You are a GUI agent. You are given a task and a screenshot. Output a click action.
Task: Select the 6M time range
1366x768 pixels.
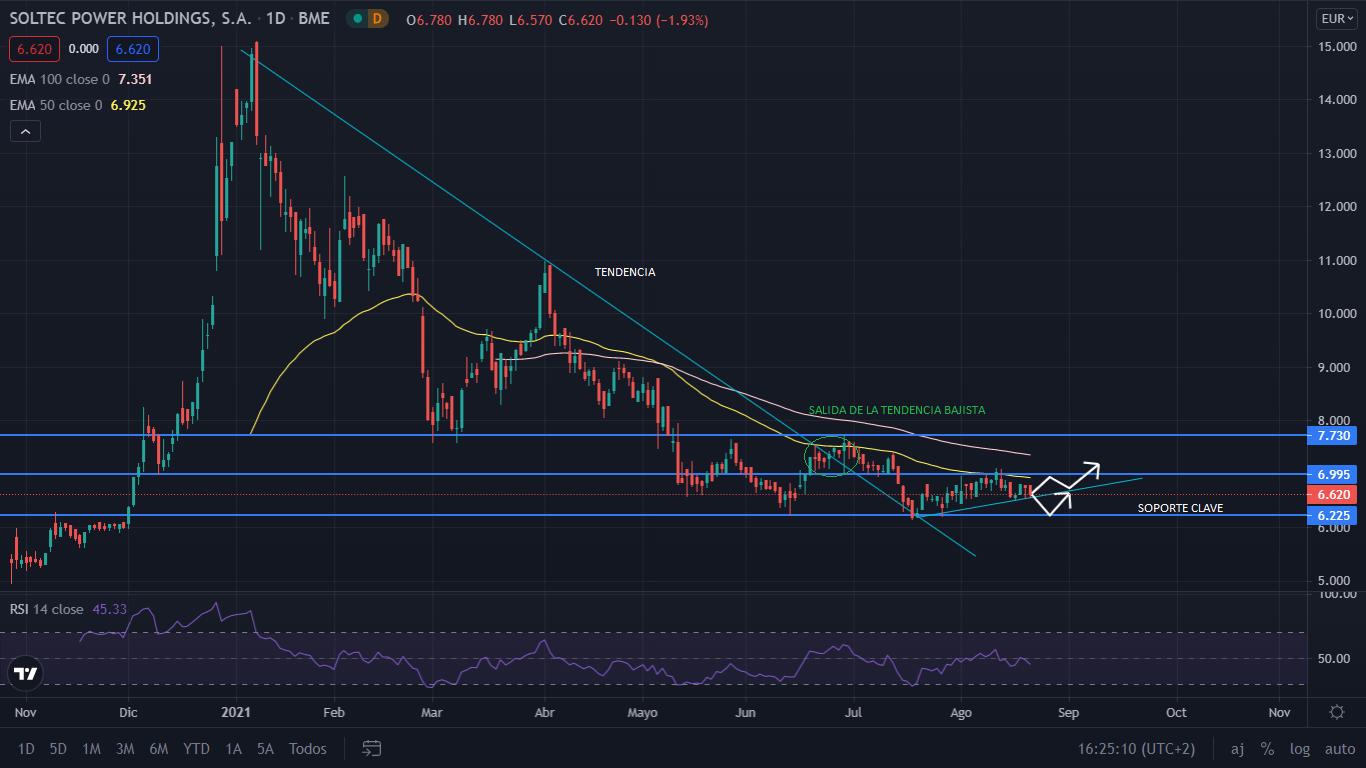tap(158, 748)
